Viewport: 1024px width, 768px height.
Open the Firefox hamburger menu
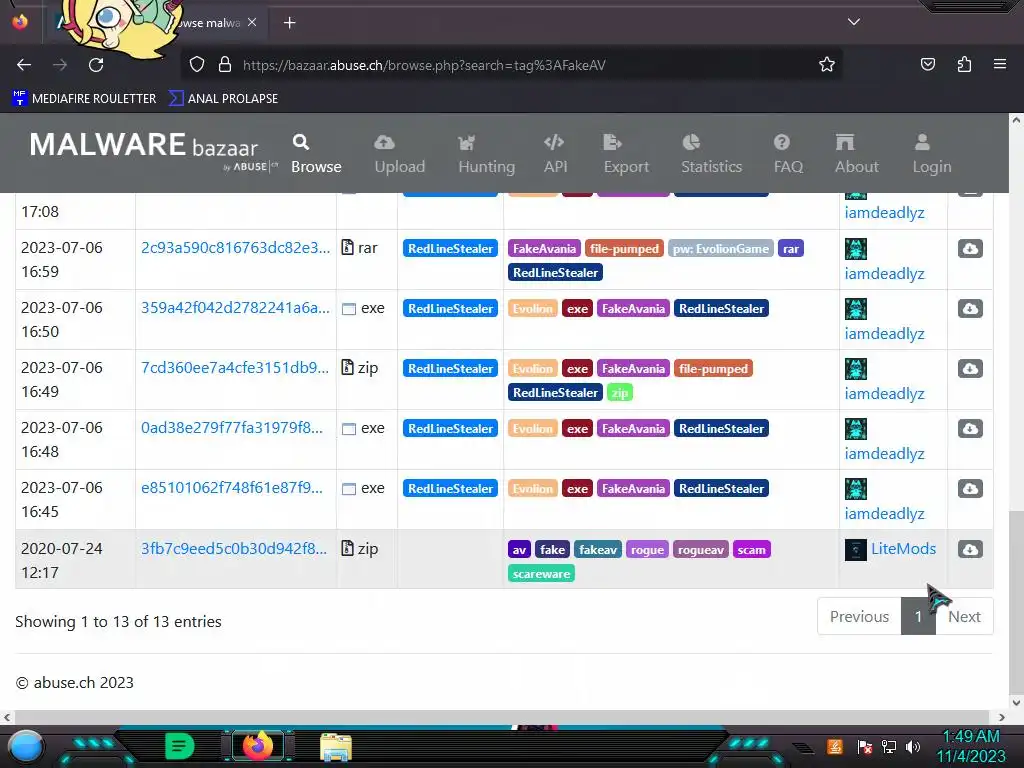1000,64
